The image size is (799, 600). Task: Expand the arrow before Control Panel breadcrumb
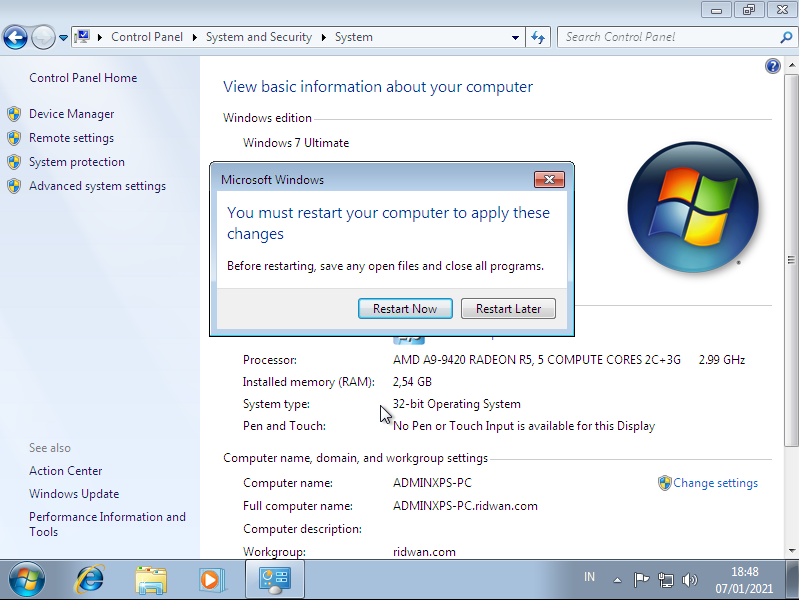coord(100,37)
